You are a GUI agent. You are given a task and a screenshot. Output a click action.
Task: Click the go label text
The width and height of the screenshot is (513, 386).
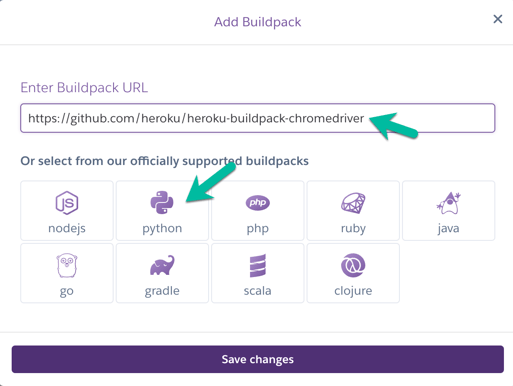click(x=67, y=292)
